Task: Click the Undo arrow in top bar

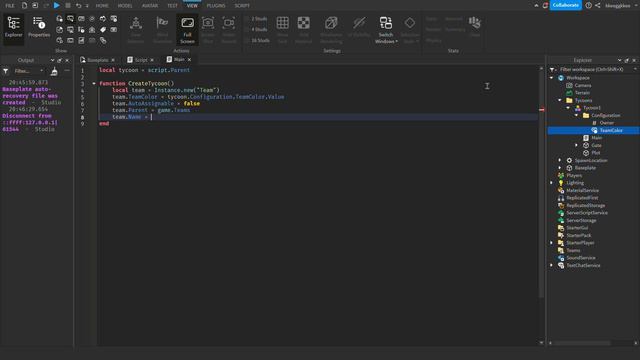Action: (78, 6)
